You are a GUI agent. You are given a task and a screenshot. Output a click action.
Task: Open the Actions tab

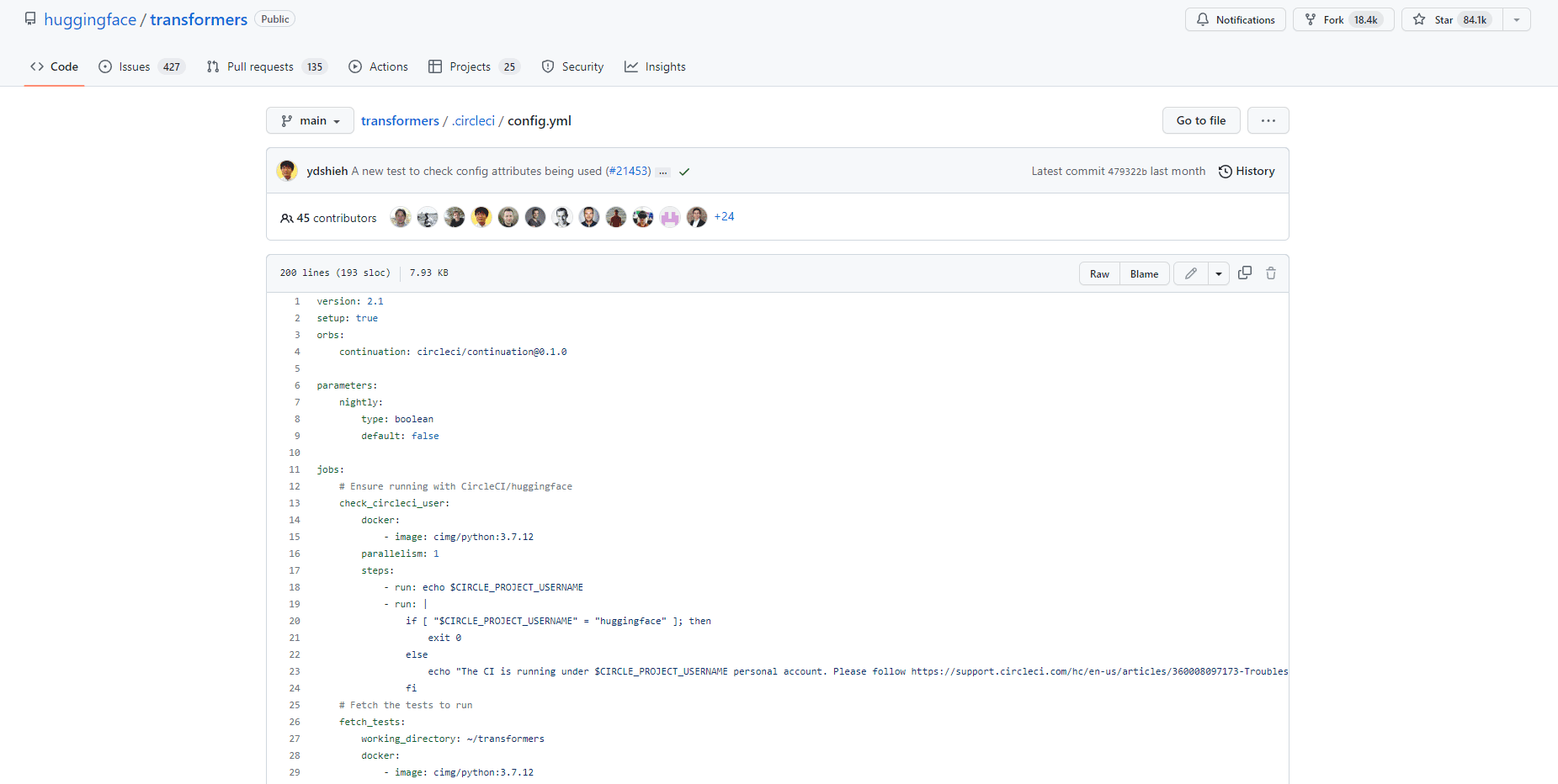(x=378, y=66)
